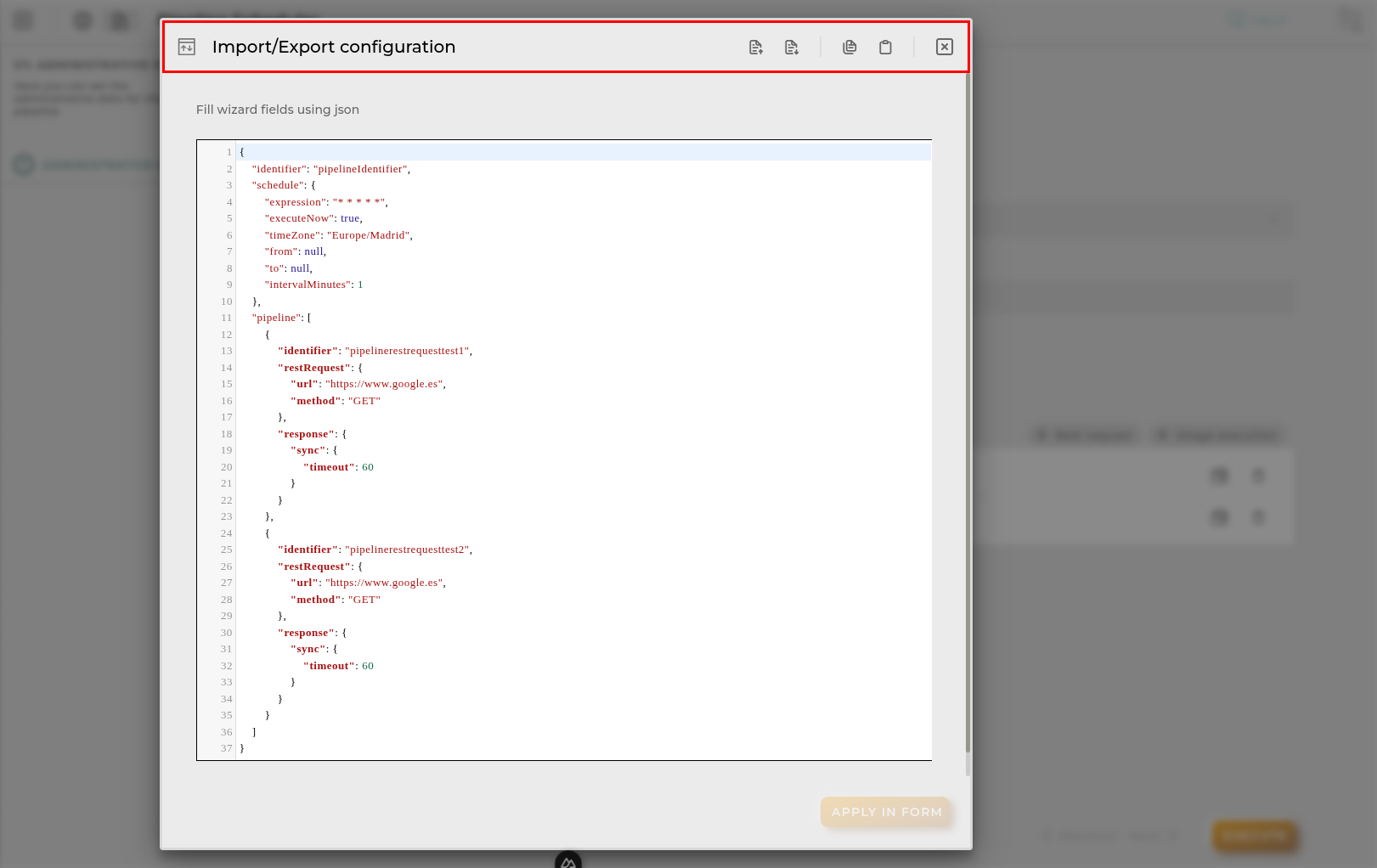Click the "method": "GET" on line 16
Screen dimensions: 1377x868
(336, 401)
